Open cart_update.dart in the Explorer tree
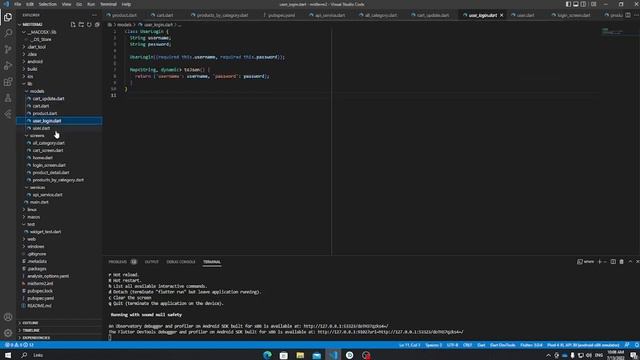This screenshot has width=640, height=360. (59, 98)
